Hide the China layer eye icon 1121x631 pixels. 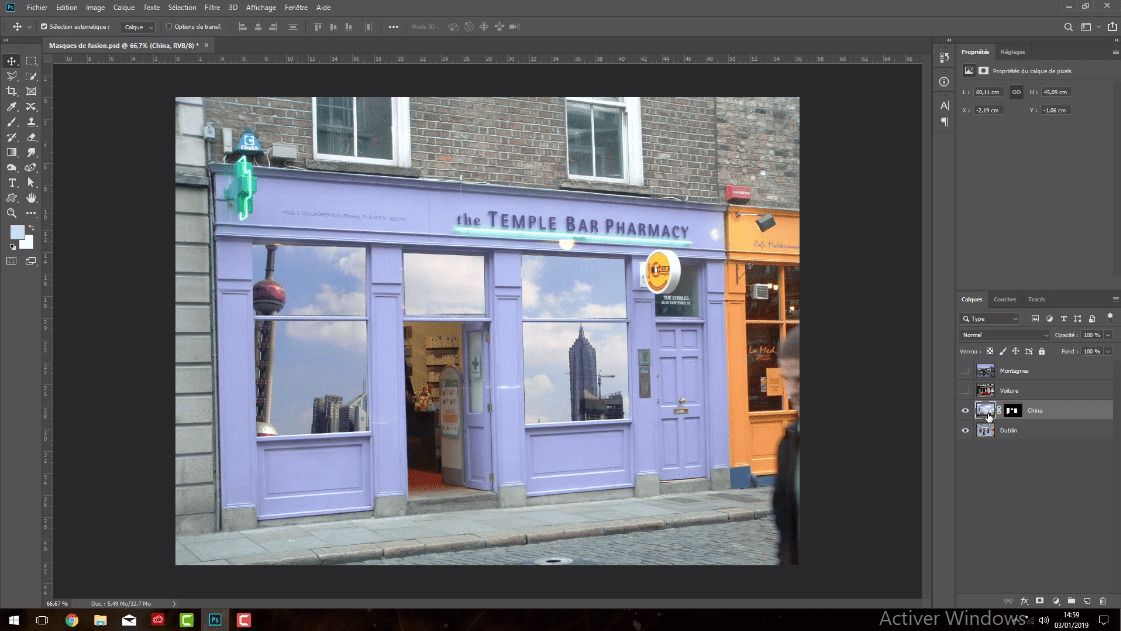[965, 411]
